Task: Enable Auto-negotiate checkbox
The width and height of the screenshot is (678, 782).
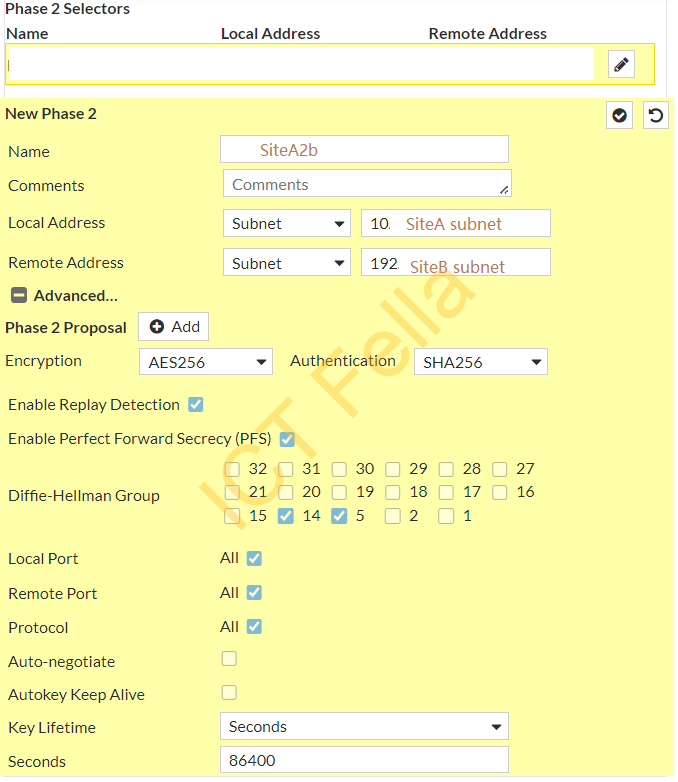Action: (x=229, y=659)
